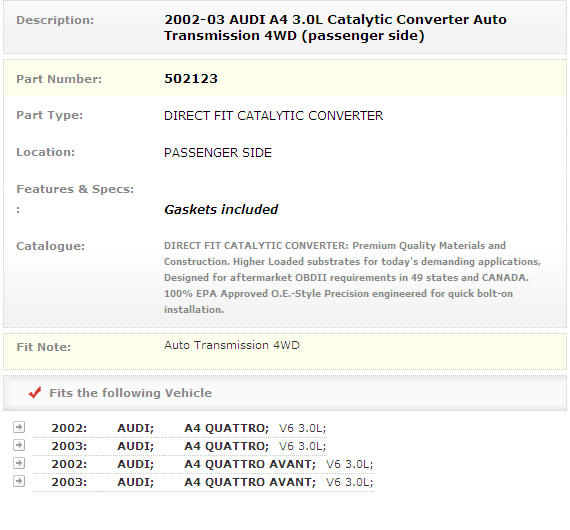Click arrow icon beside 2003 A4 Quattro Avant
This screenshot has height=530, width=570.
(19, 481)
